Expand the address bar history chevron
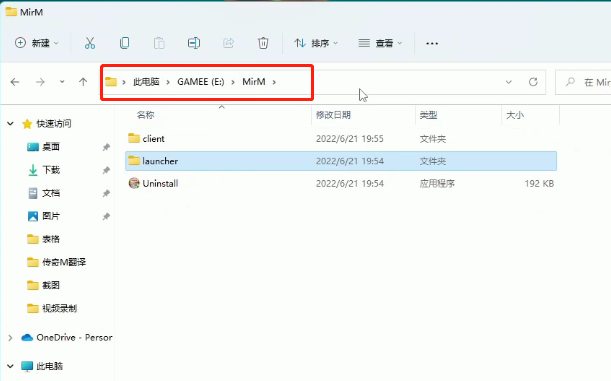 click(509, 82)
